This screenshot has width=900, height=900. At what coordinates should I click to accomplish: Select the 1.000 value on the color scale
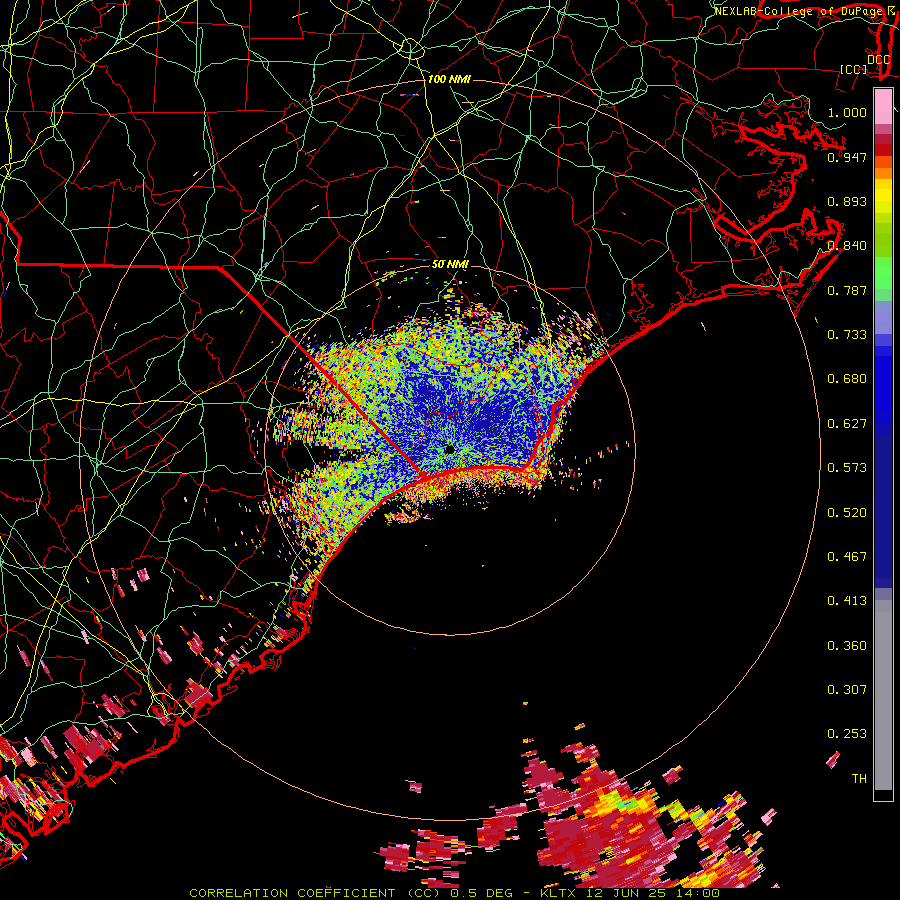pyautogui.click(x=847, y=112)
